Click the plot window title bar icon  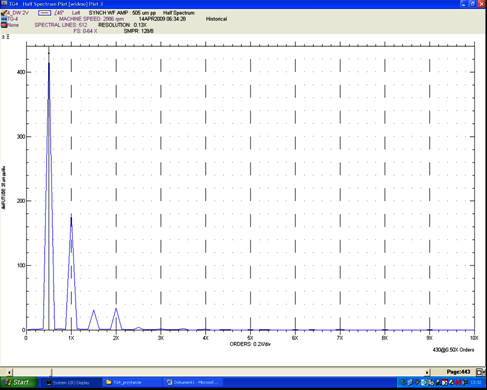(4, 4)
